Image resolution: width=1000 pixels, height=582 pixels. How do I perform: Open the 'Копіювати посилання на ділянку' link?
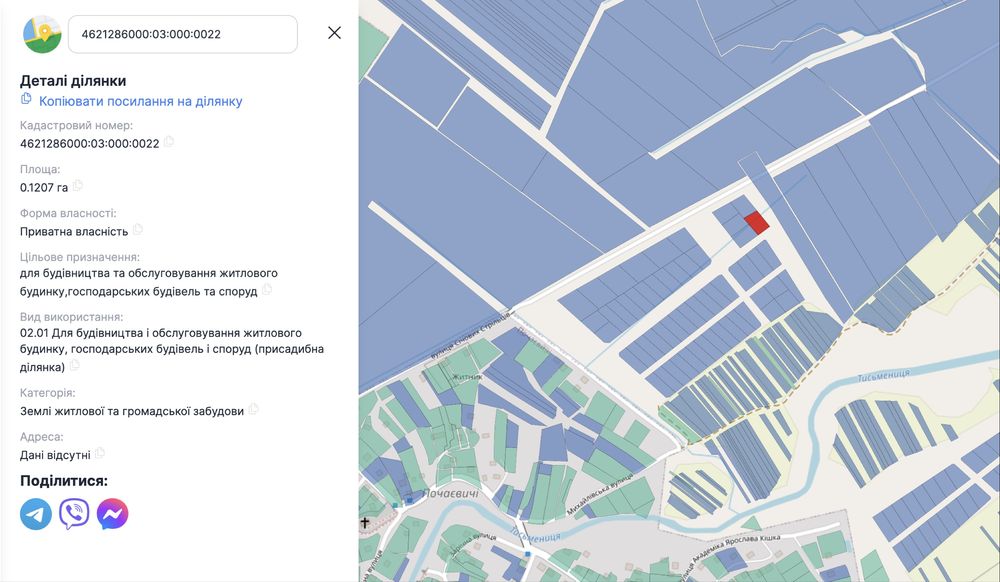click(140, 101)
